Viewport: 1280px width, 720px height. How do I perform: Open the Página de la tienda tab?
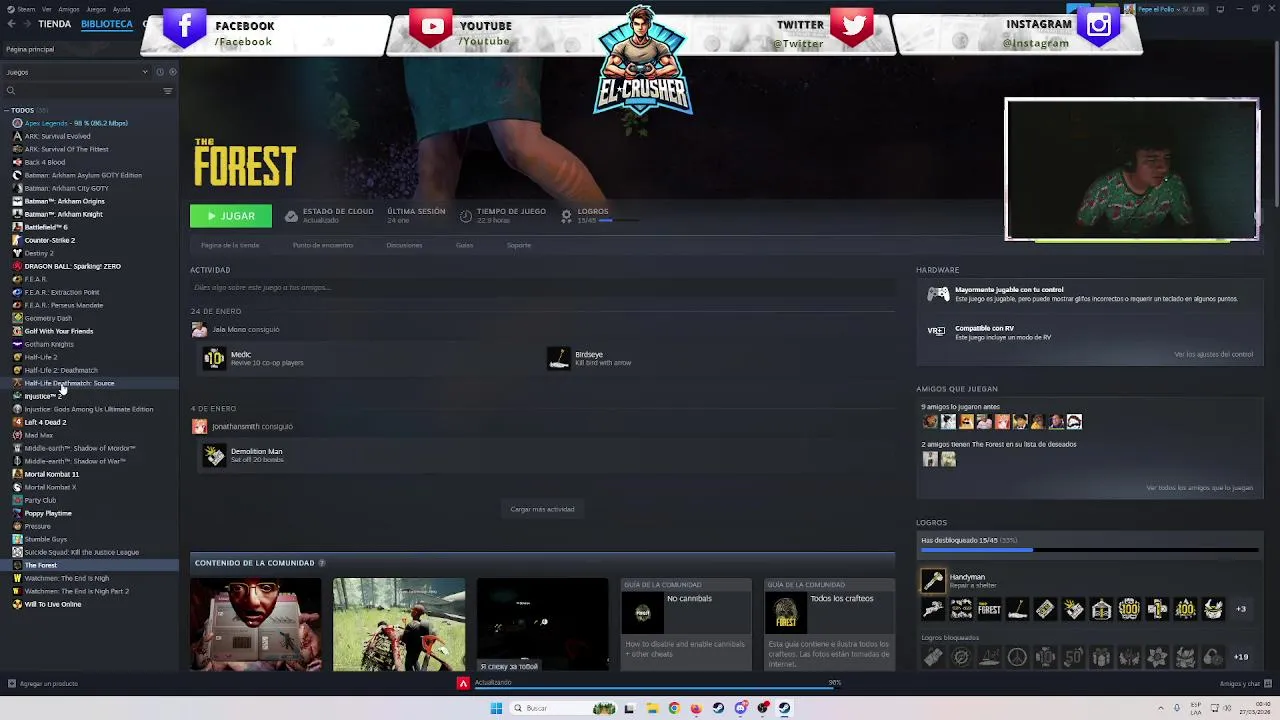click(x=230, y=245)
